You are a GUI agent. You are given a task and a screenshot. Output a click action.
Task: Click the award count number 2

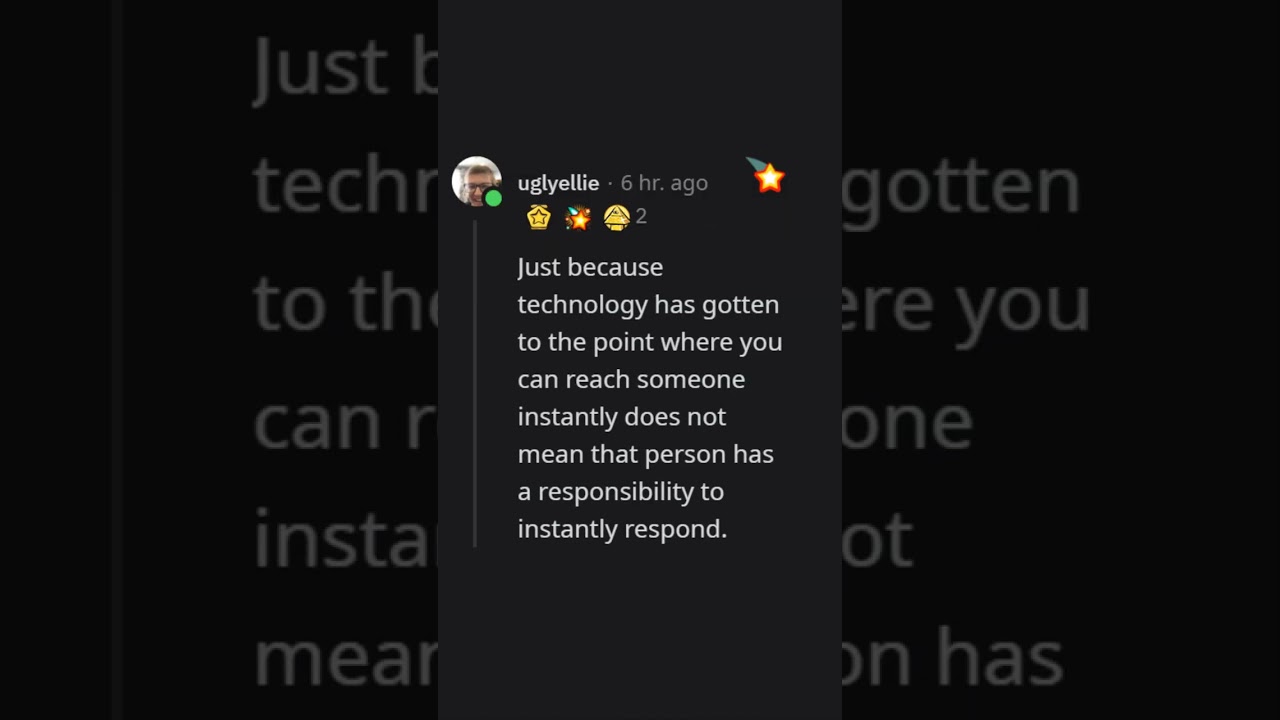tap(641, 216)
